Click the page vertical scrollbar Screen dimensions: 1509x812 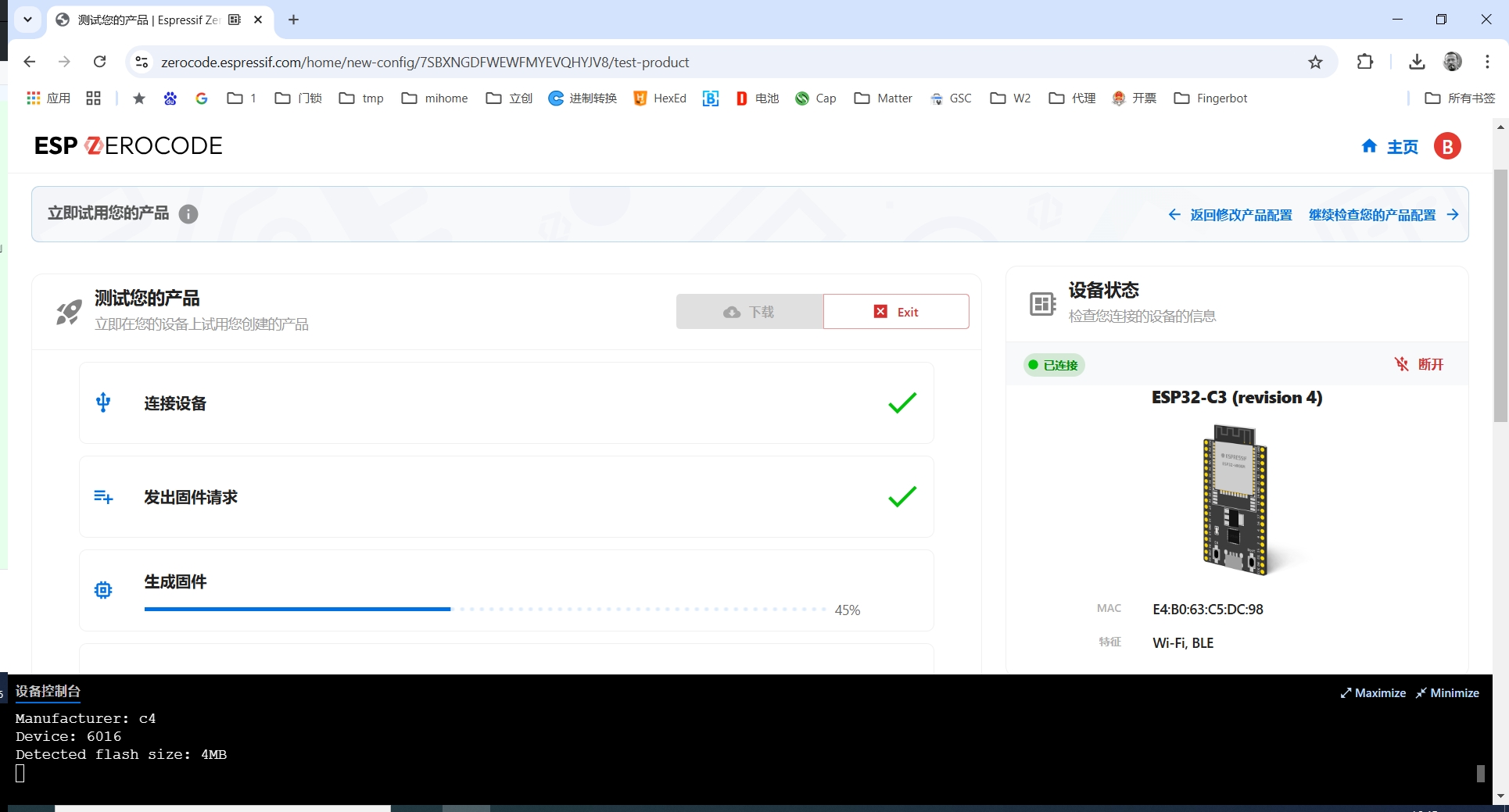pyautogui.click(x=1500, y=297)
